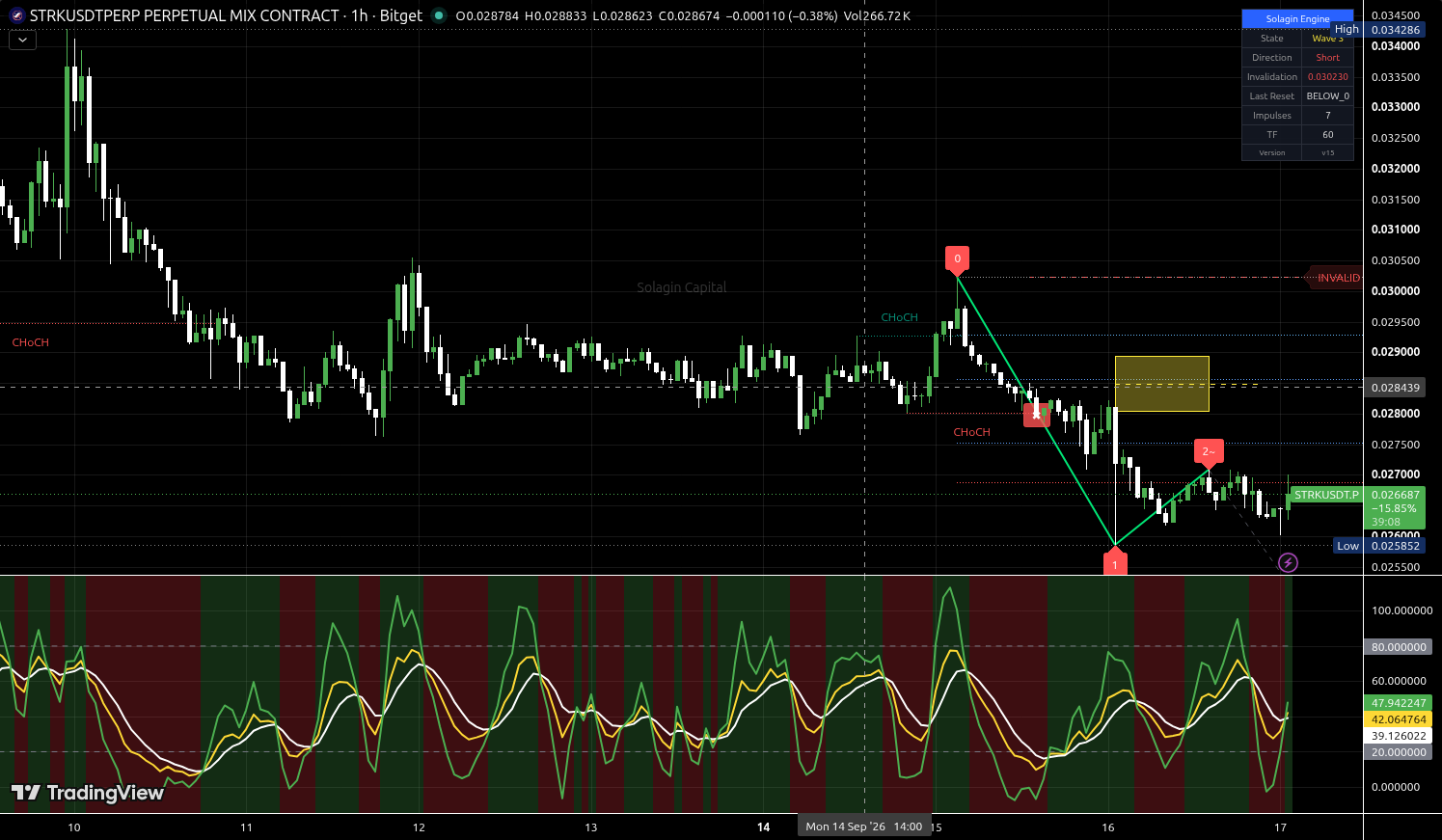Click the STRKUSDT symbol logo icon
Viewport: 1442px width, 840px height.
(x=16, y=15)
